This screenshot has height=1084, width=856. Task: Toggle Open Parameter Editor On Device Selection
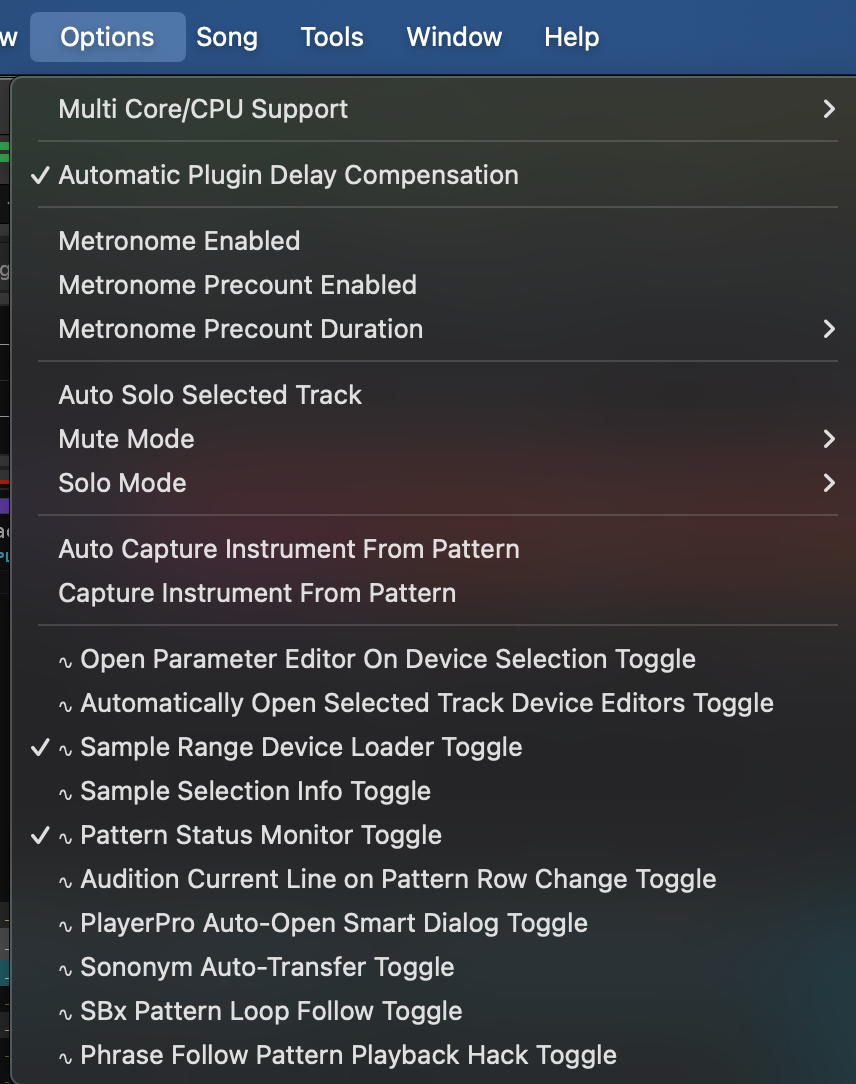coord(387,659)
